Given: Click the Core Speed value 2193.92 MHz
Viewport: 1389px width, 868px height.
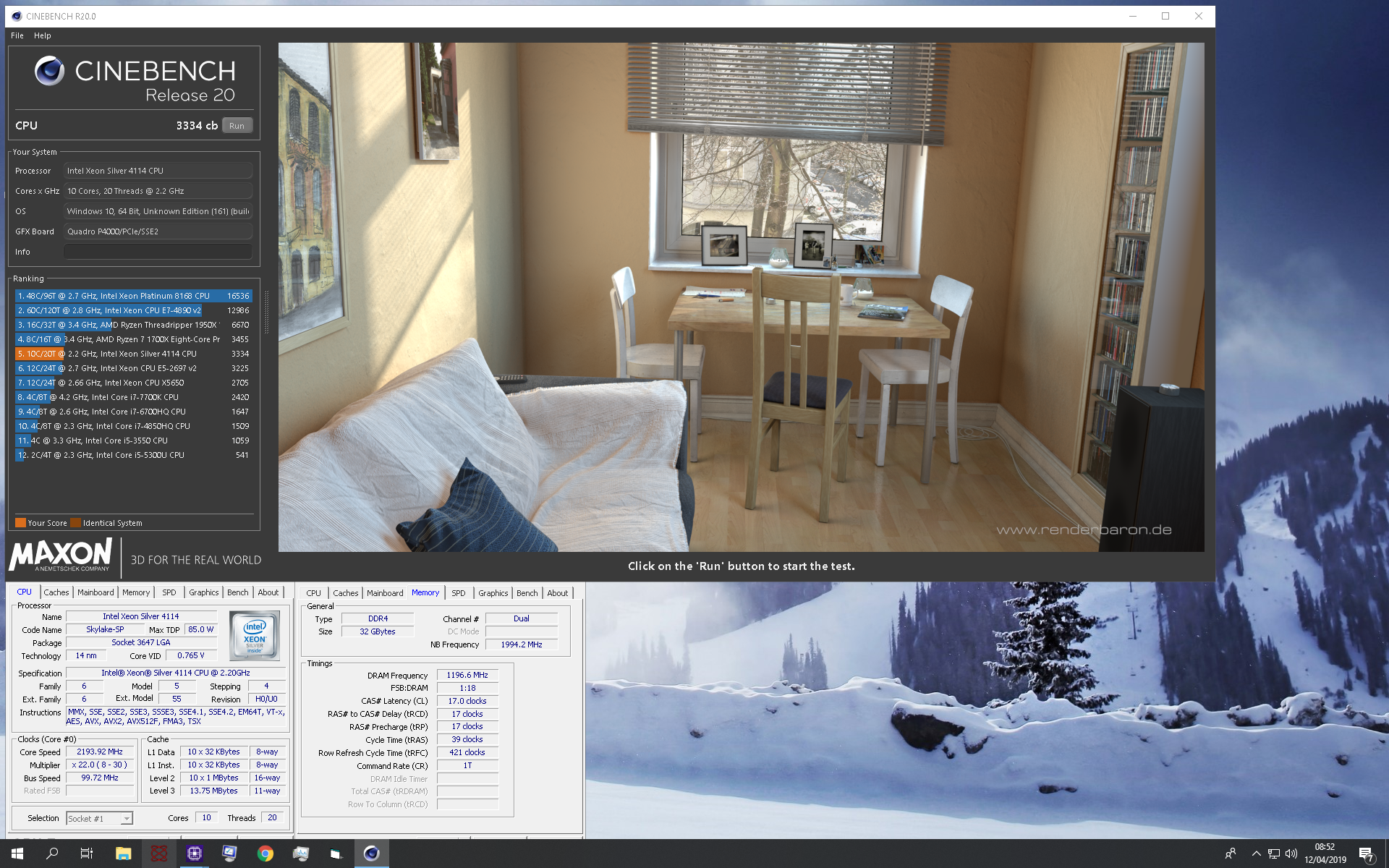Looking at the screenshot, I should [x=100, y=752].
